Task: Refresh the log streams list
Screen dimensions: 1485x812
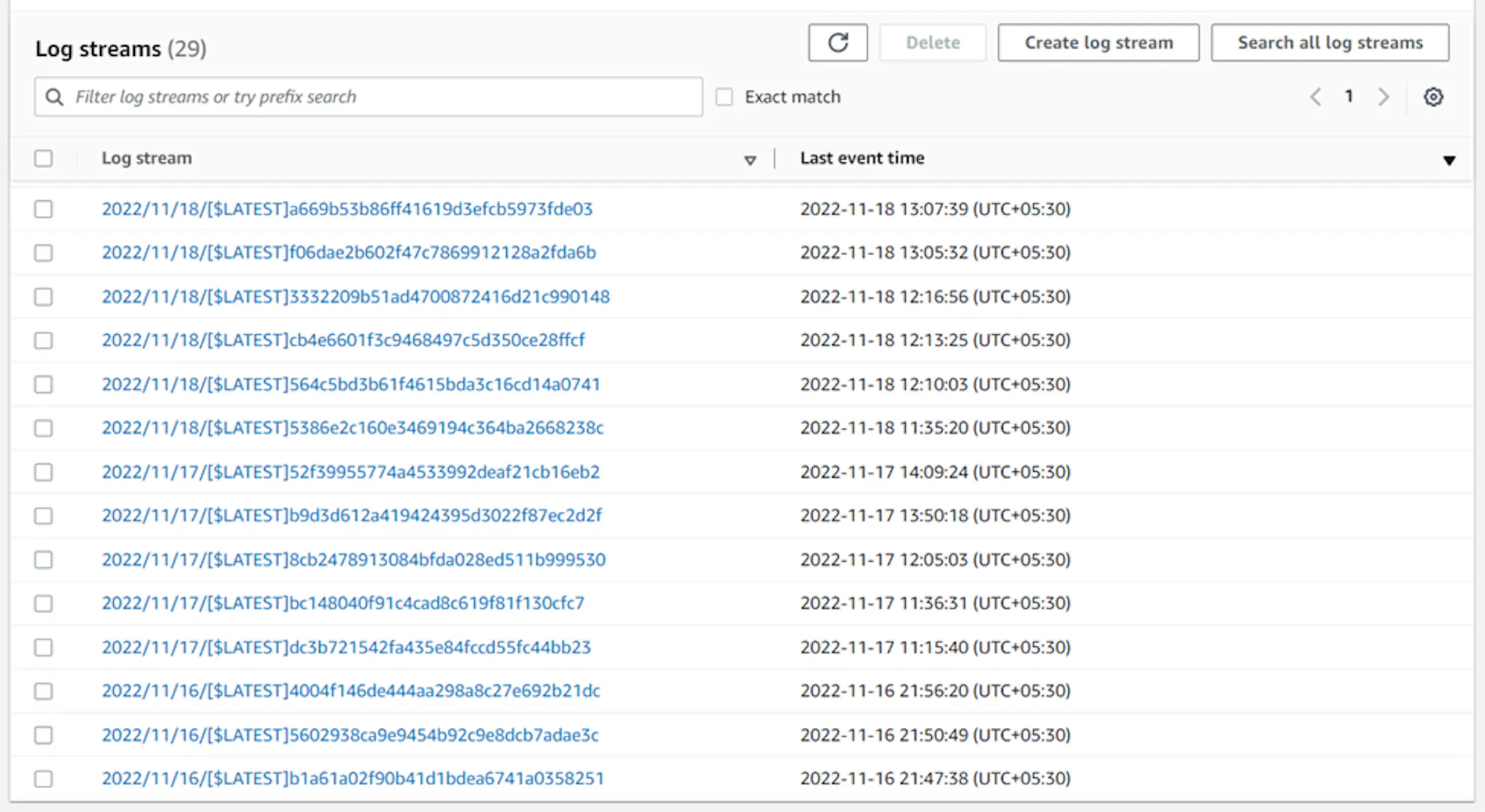Action: click(837, 43)
